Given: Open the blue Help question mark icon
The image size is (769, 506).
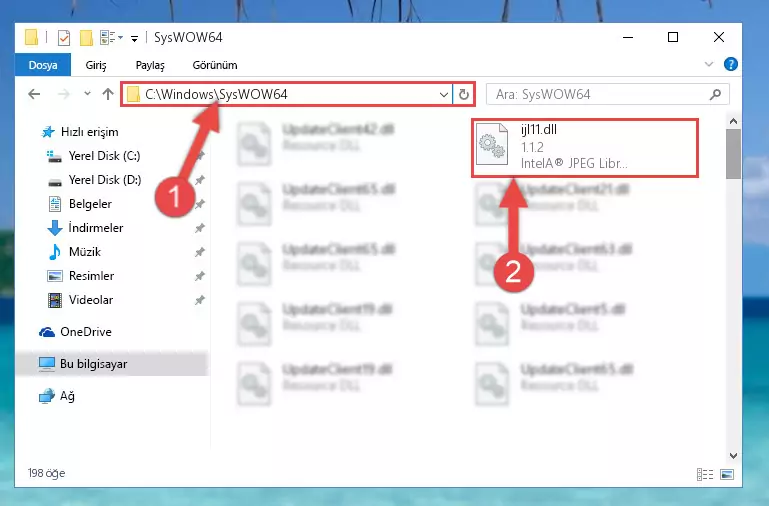Looking at the screenshot, I should pos(731,64).
